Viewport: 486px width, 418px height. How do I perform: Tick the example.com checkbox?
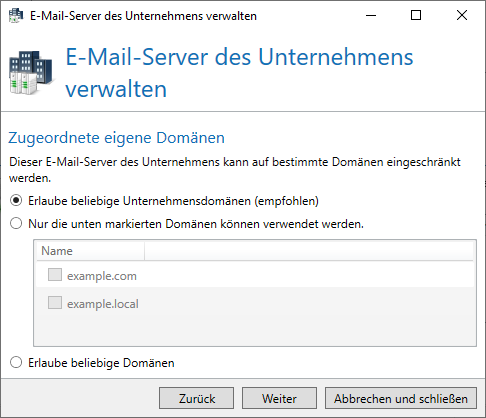click(x=55, y=275)
